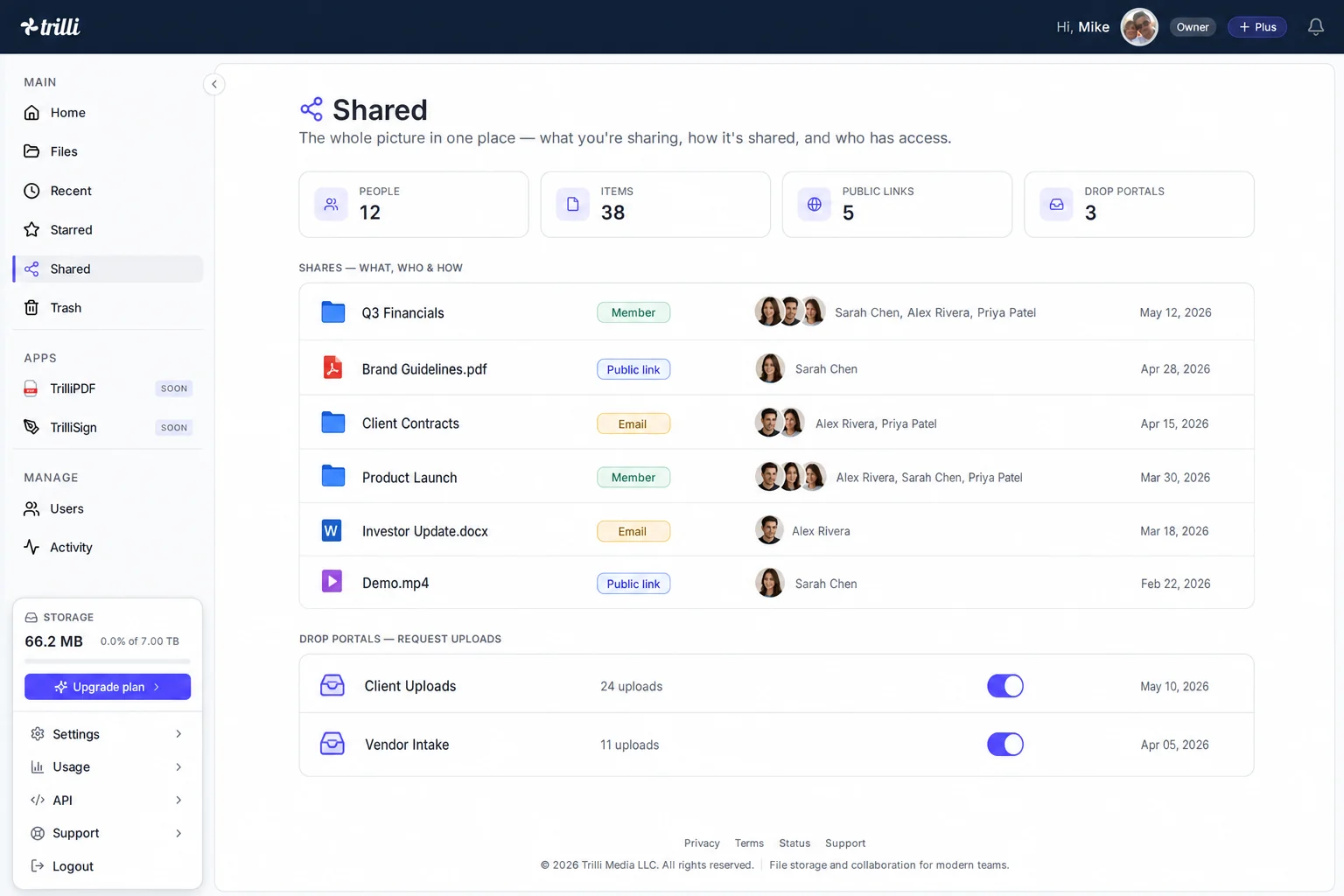1344x896 pixels.
Task: Open the Support footer link
Action: tap(845, 843)
